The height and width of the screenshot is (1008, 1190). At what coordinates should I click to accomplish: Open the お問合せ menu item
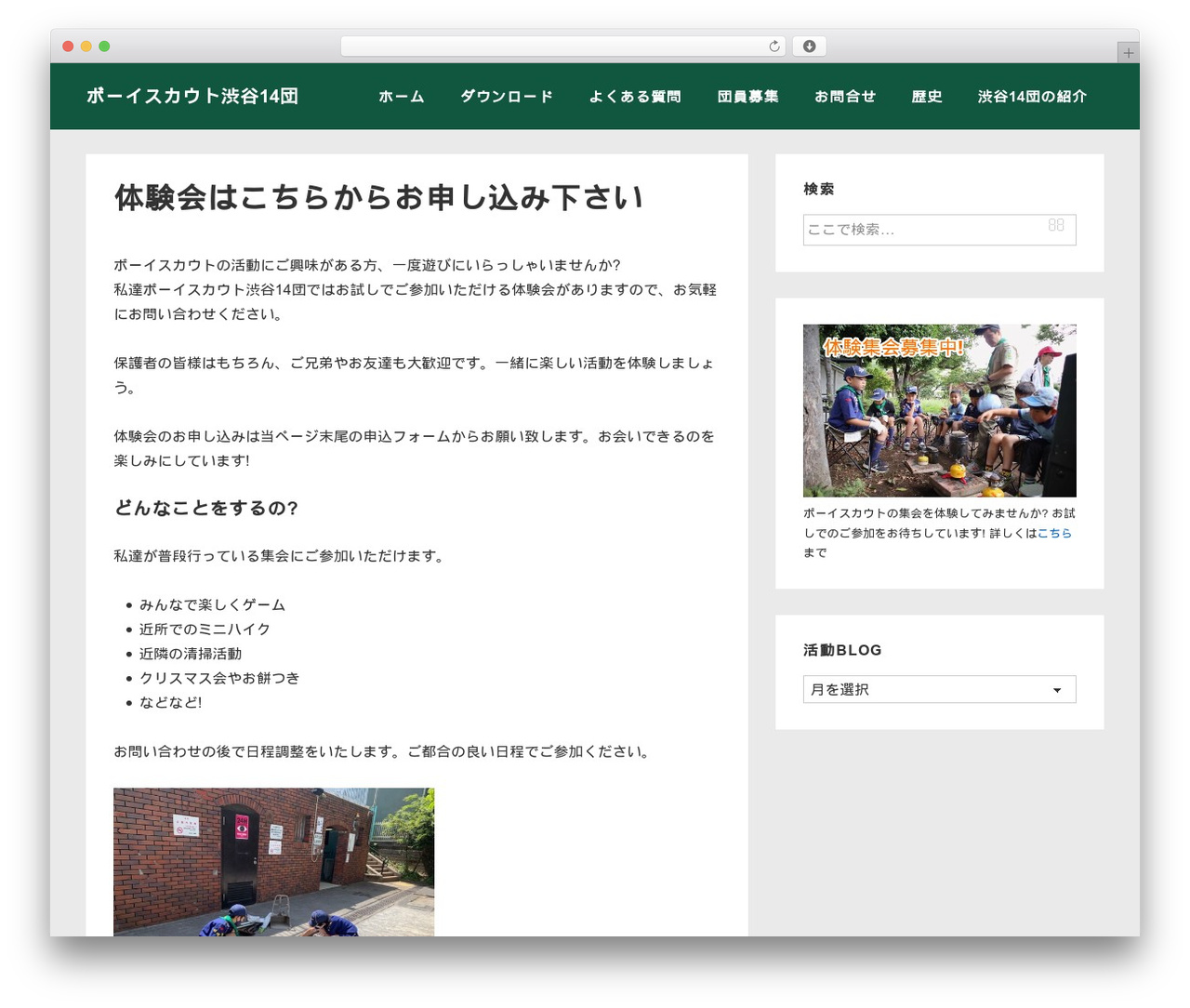(x=845, y=97)
